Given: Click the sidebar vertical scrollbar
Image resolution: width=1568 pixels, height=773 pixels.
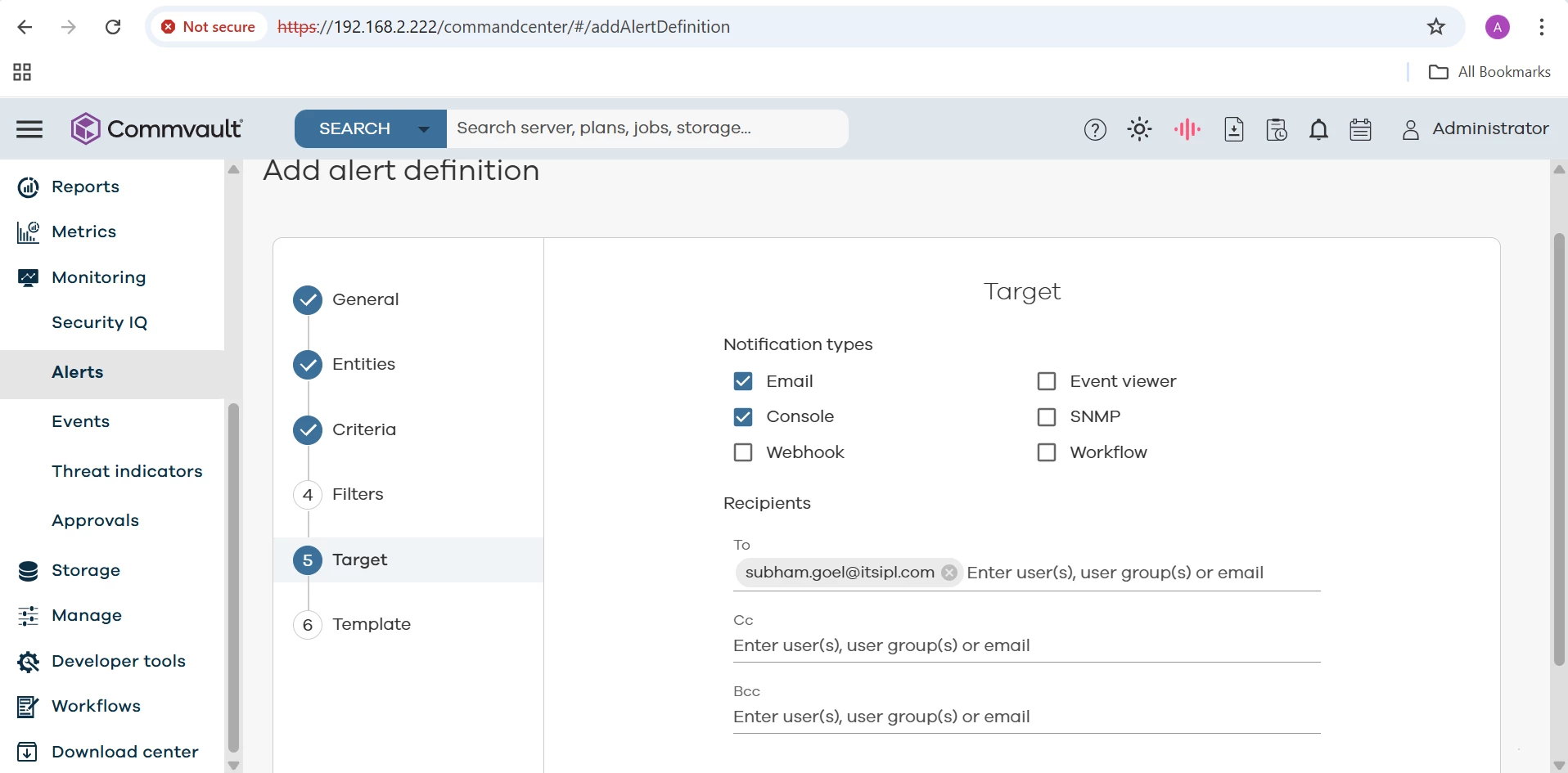Looking at the screenshot, I should [x=233, y=573].
